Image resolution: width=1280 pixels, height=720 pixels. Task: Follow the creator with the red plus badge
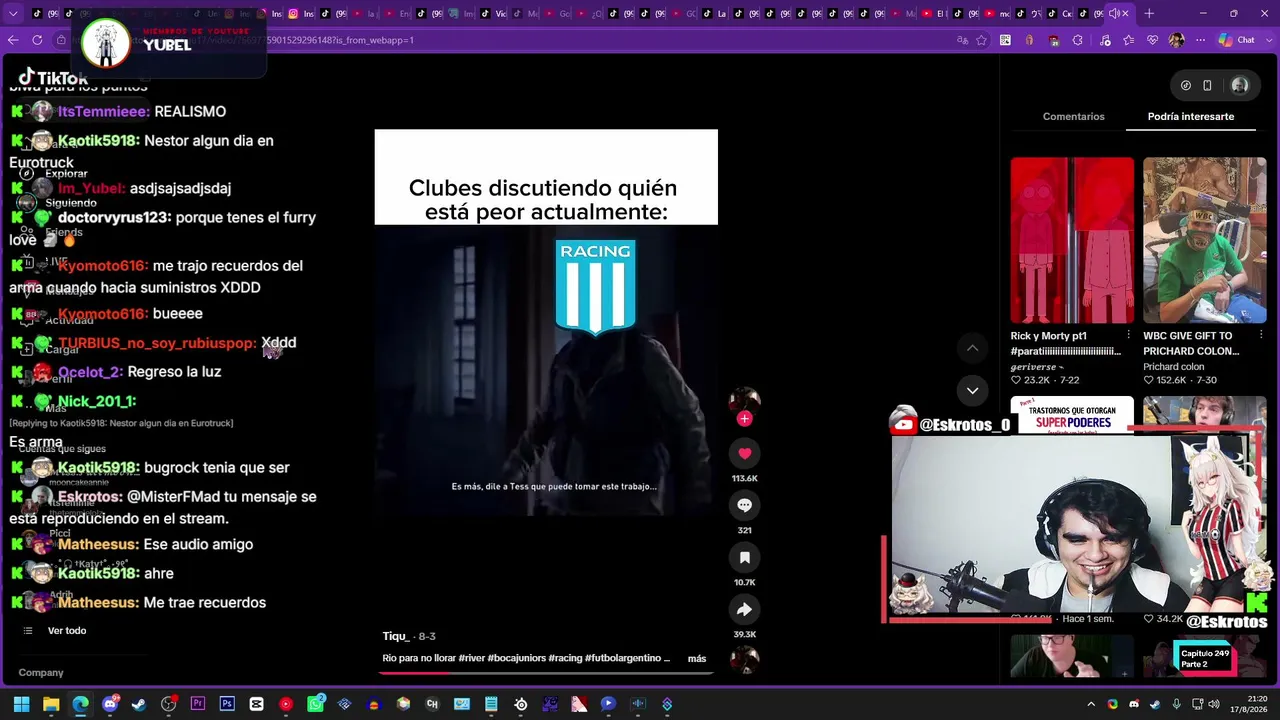point(744,419)
